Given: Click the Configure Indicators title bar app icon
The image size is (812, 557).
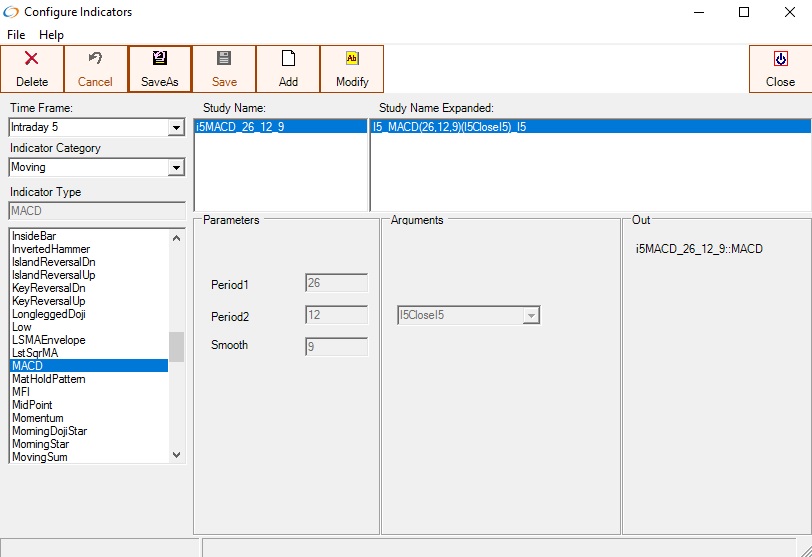Looking at the screenshot, I should 12,12.
